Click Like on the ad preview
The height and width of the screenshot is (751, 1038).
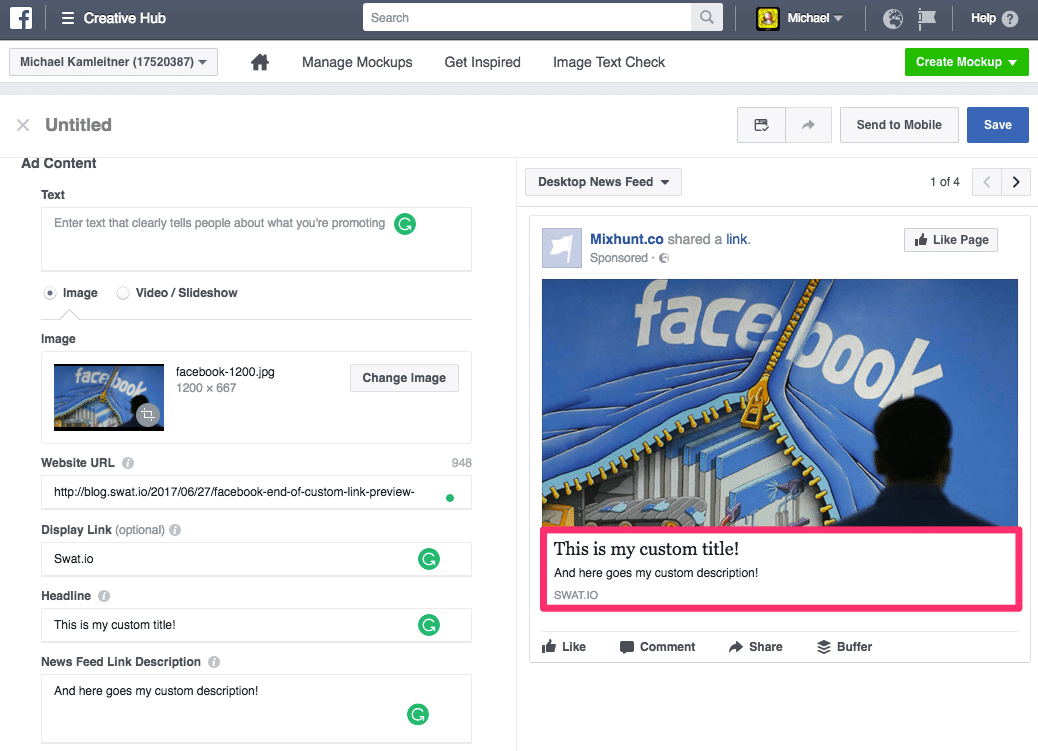pyautogui.click(x=564, y=646)
